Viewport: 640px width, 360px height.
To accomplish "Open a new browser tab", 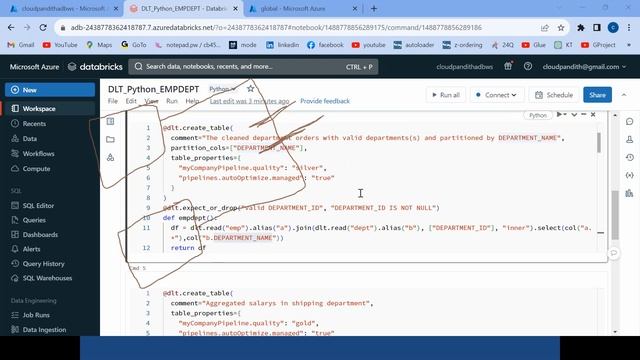I will tap(374, 9).
